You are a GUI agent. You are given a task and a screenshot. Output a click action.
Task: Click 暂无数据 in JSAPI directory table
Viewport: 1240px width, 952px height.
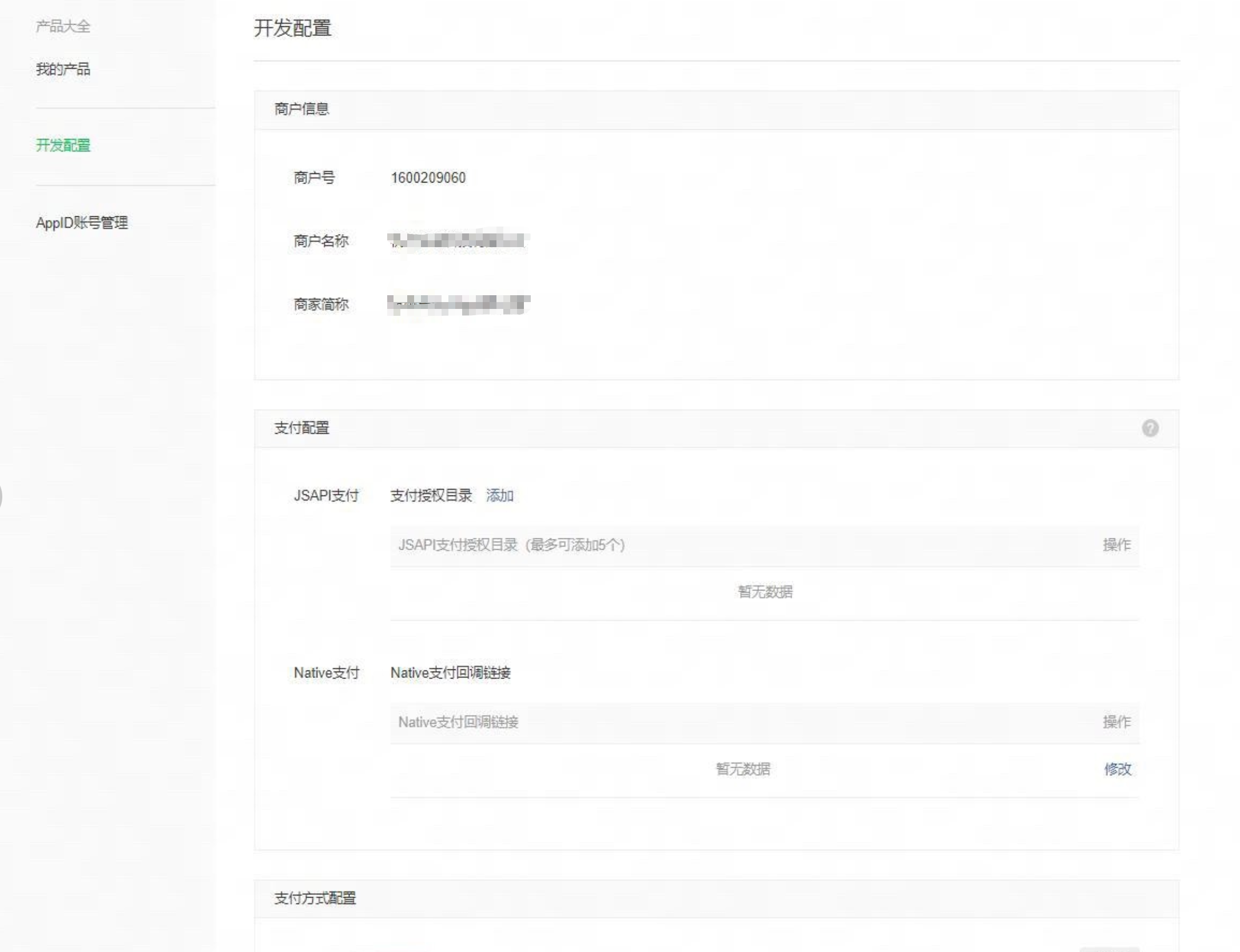click(765, 592)
